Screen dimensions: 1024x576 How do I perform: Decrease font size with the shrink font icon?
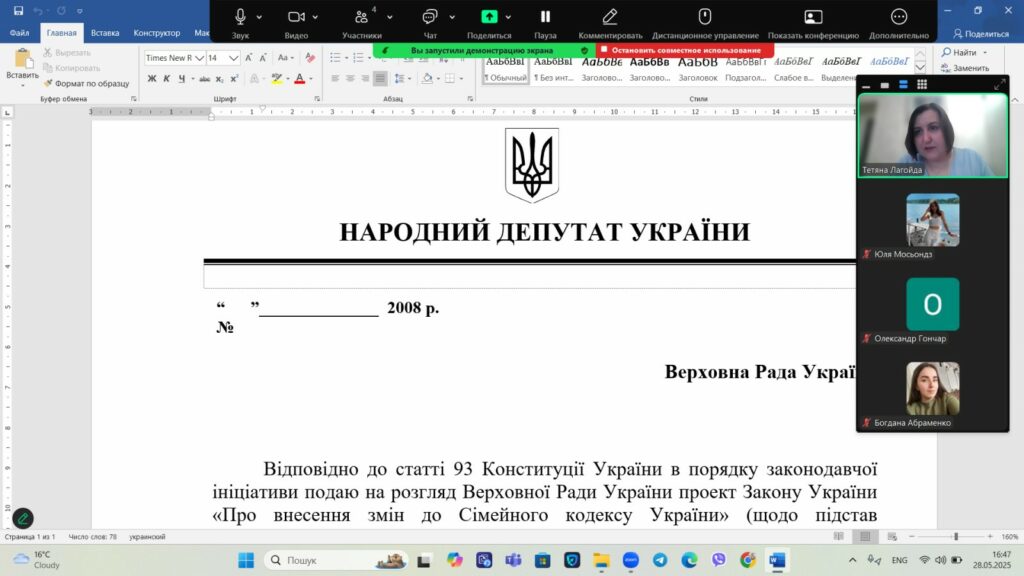coord(263,58)
